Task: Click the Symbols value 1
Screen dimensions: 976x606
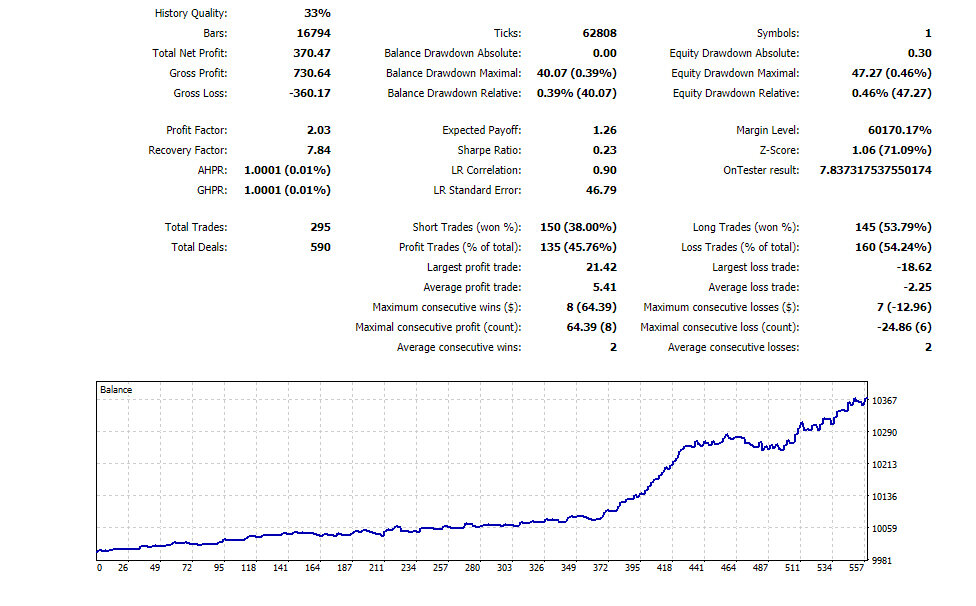Action: coord(928,33)
